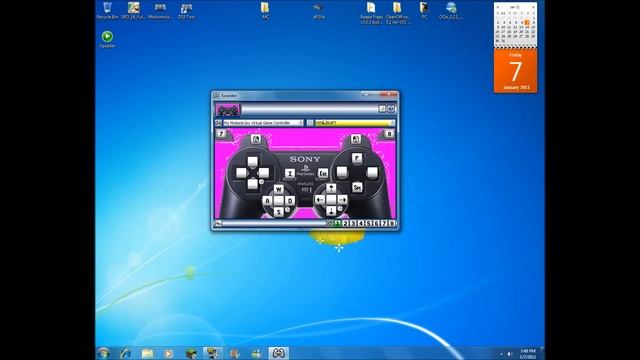Click the right trigger button labeled 8

pyautogui.click(x=389, y=133)
